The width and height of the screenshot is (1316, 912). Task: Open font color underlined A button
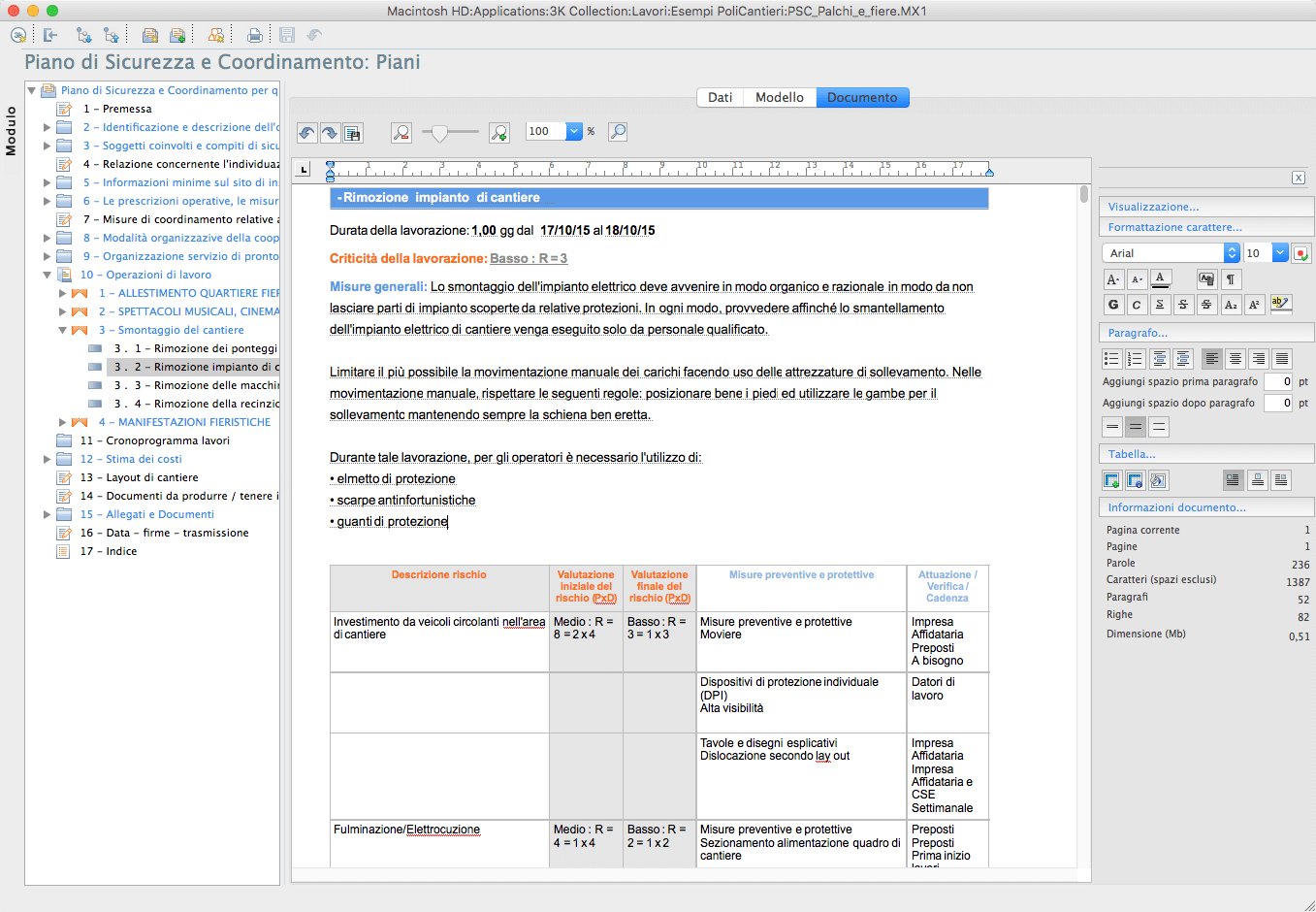1161,279
